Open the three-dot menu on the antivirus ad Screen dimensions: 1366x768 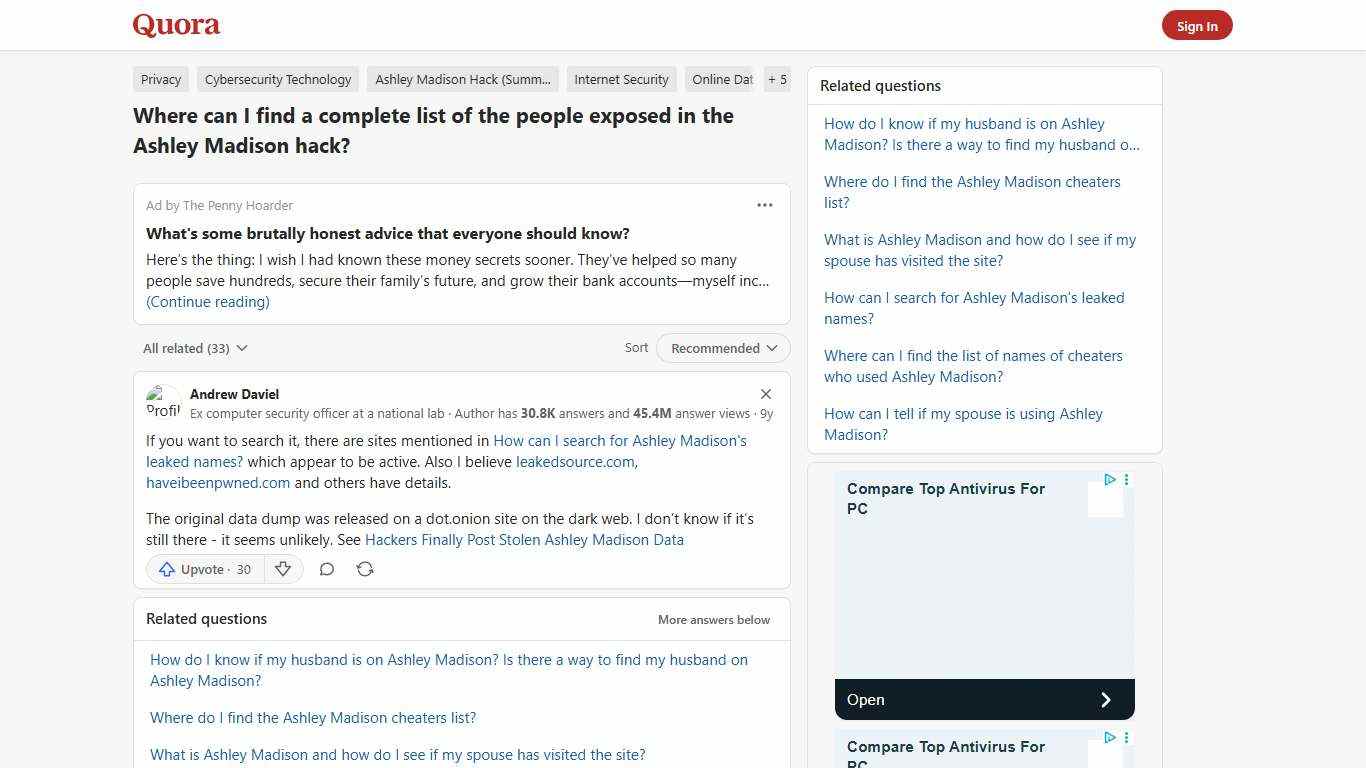click(1126, 480)
